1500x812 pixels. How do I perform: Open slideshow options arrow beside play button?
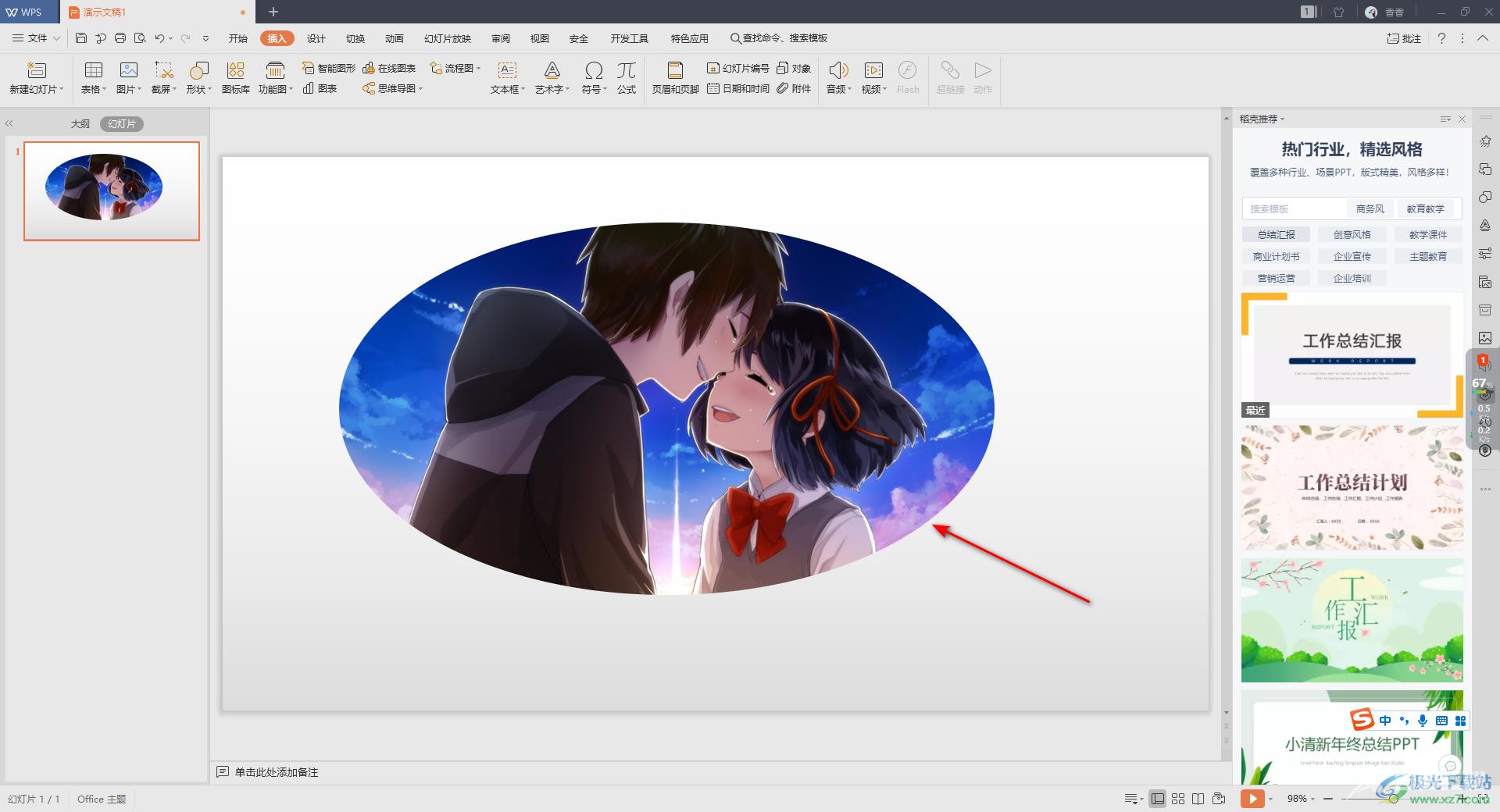(1270, 799)
